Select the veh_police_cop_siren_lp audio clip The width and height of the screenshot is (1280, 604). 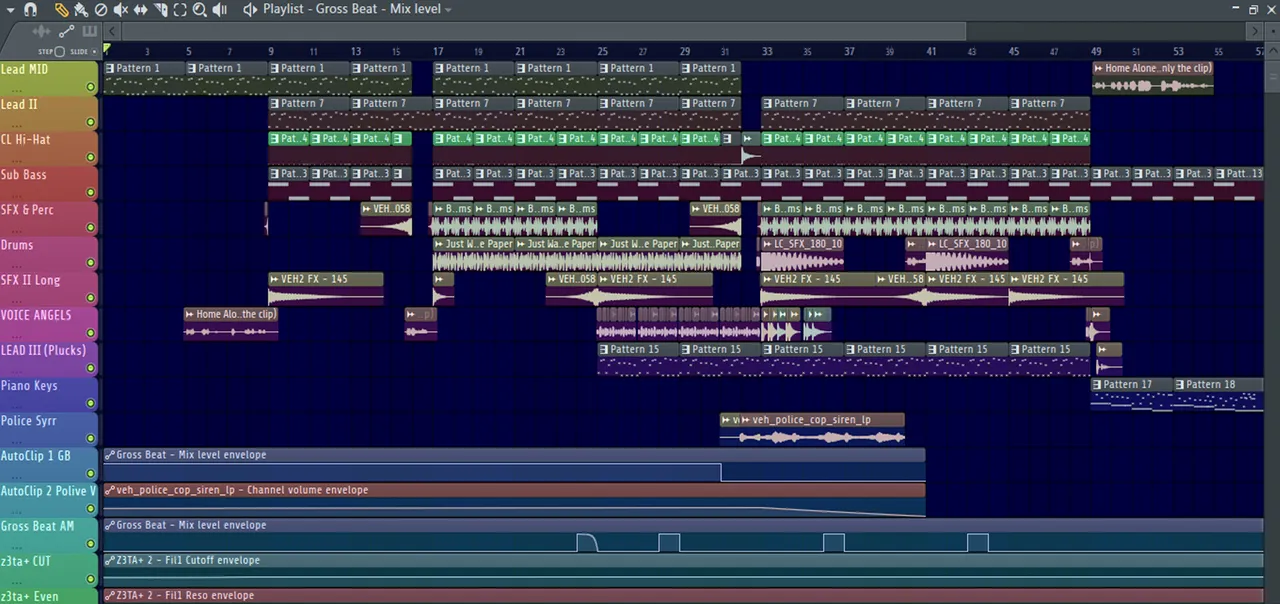click(822, 428)
